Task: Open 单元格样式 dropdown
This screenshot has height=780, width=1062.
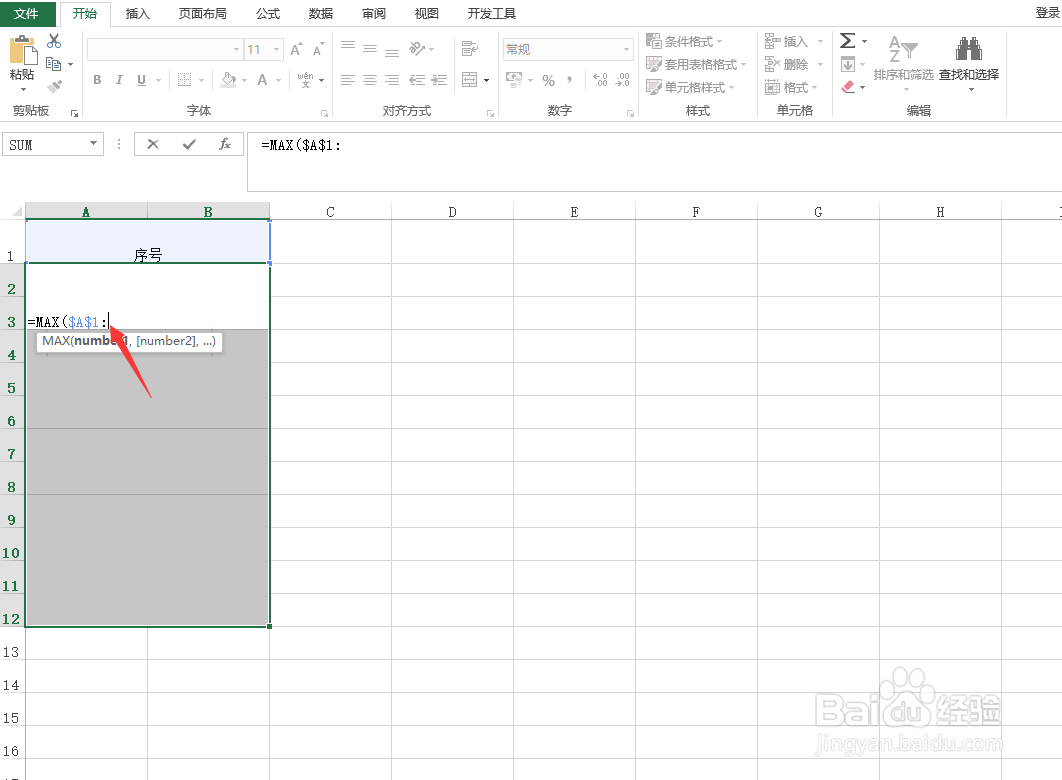Action: (689, 87)
